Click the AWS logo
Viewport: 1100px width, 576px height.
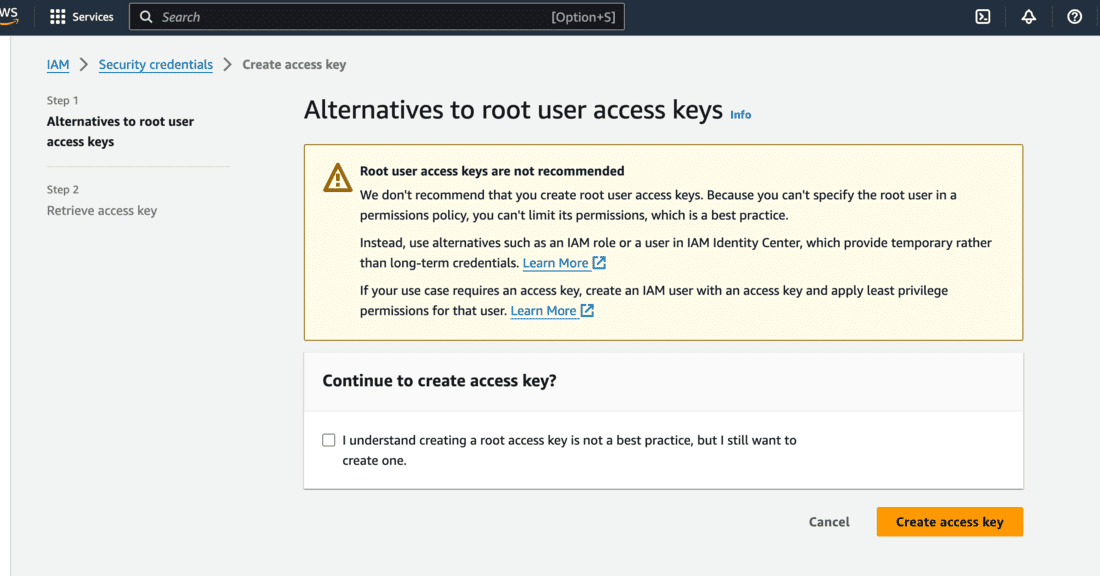(x=9, y=13)
